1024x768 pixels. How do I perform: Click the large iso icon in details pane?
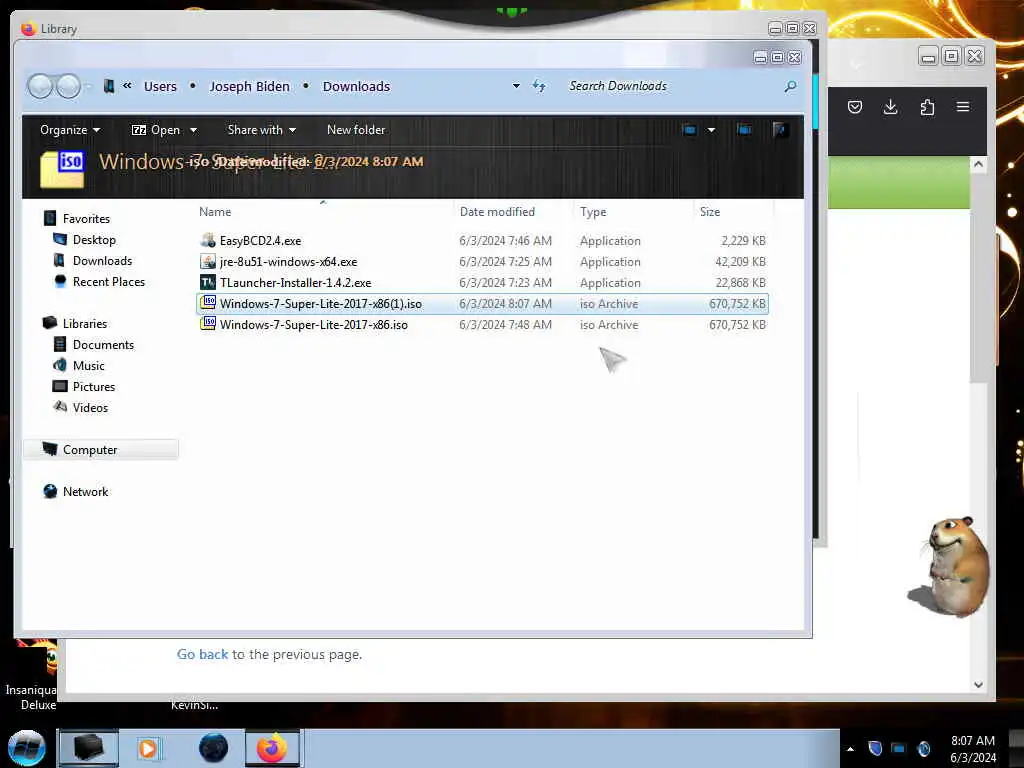tap(63, 168)
